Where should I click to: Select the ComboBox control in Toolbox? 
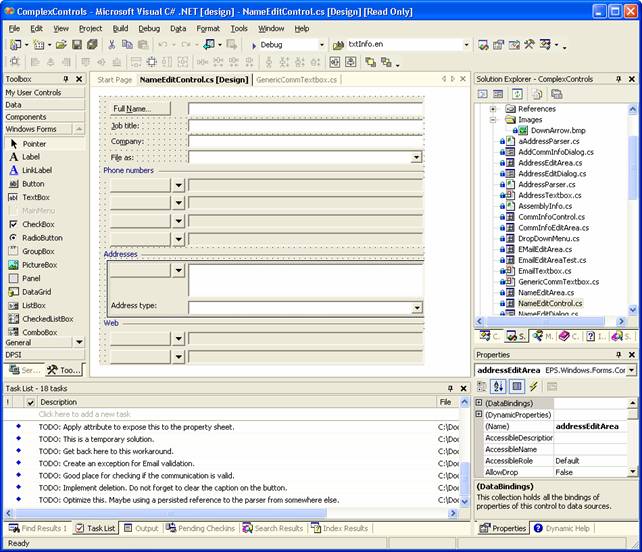pos(40,332)
